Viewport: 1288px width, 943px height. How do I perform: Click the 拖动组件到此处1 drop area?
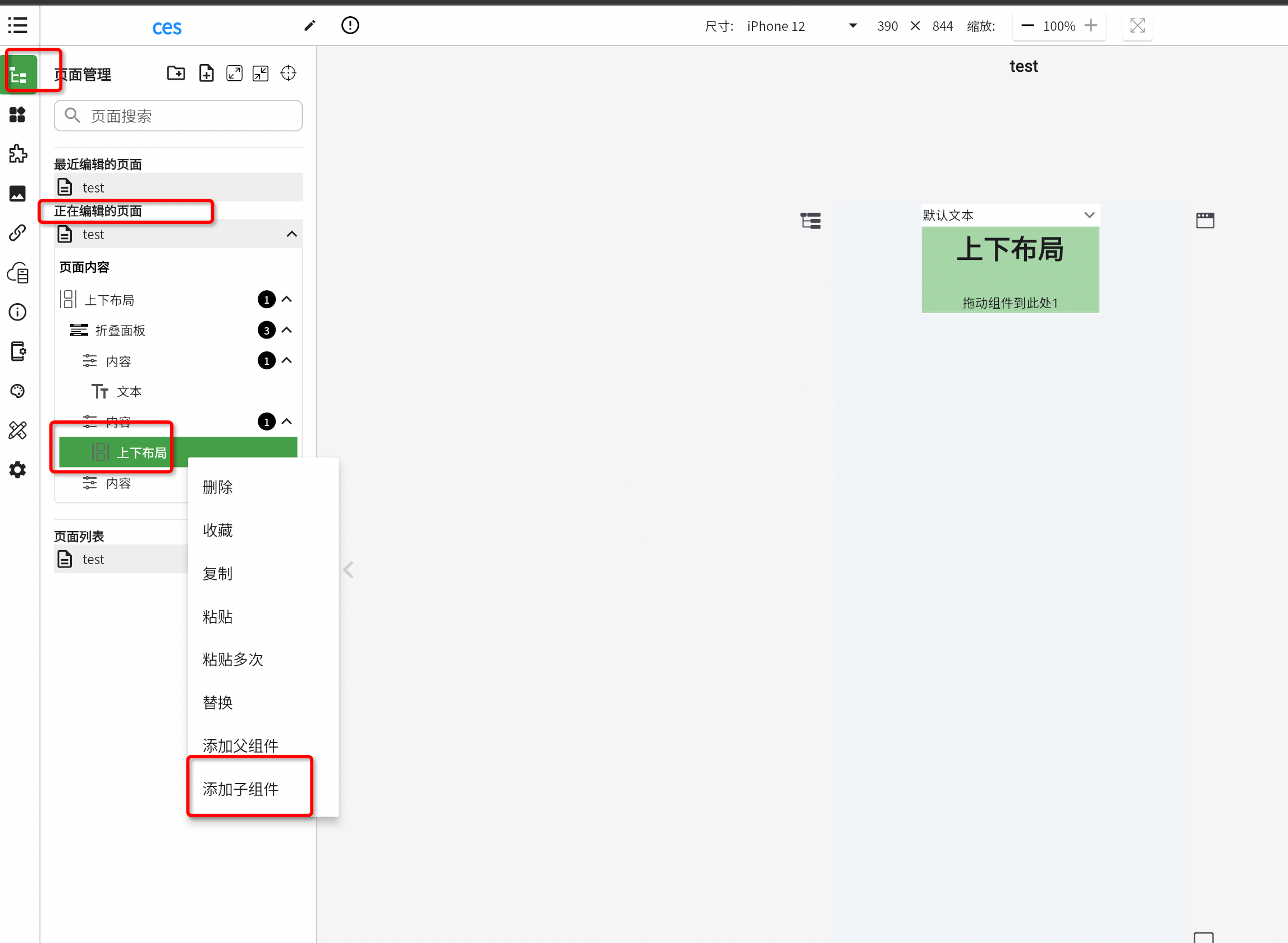tap(1010, 303)
